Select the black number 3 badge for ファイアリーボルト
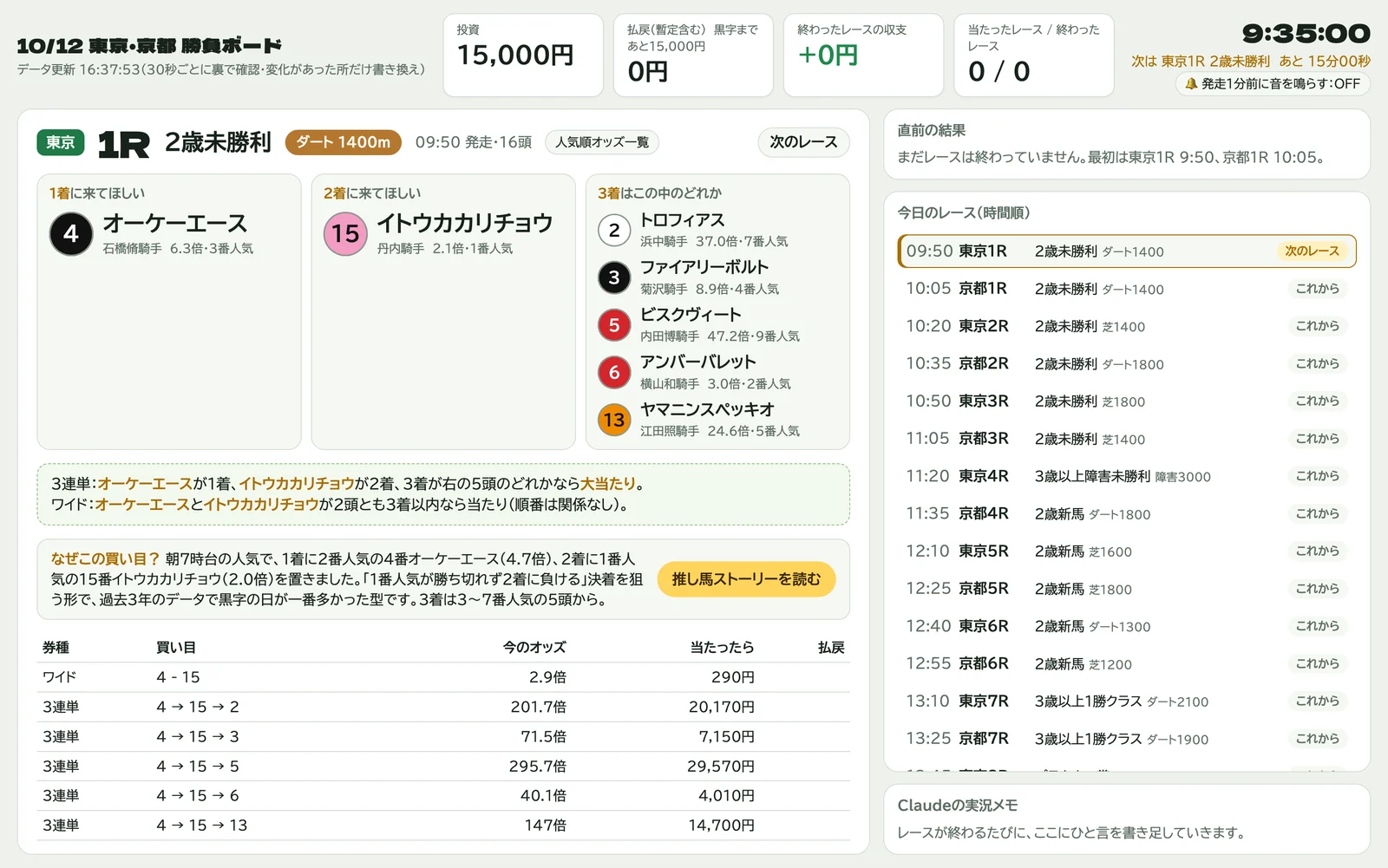 click(x=614, y=277)
